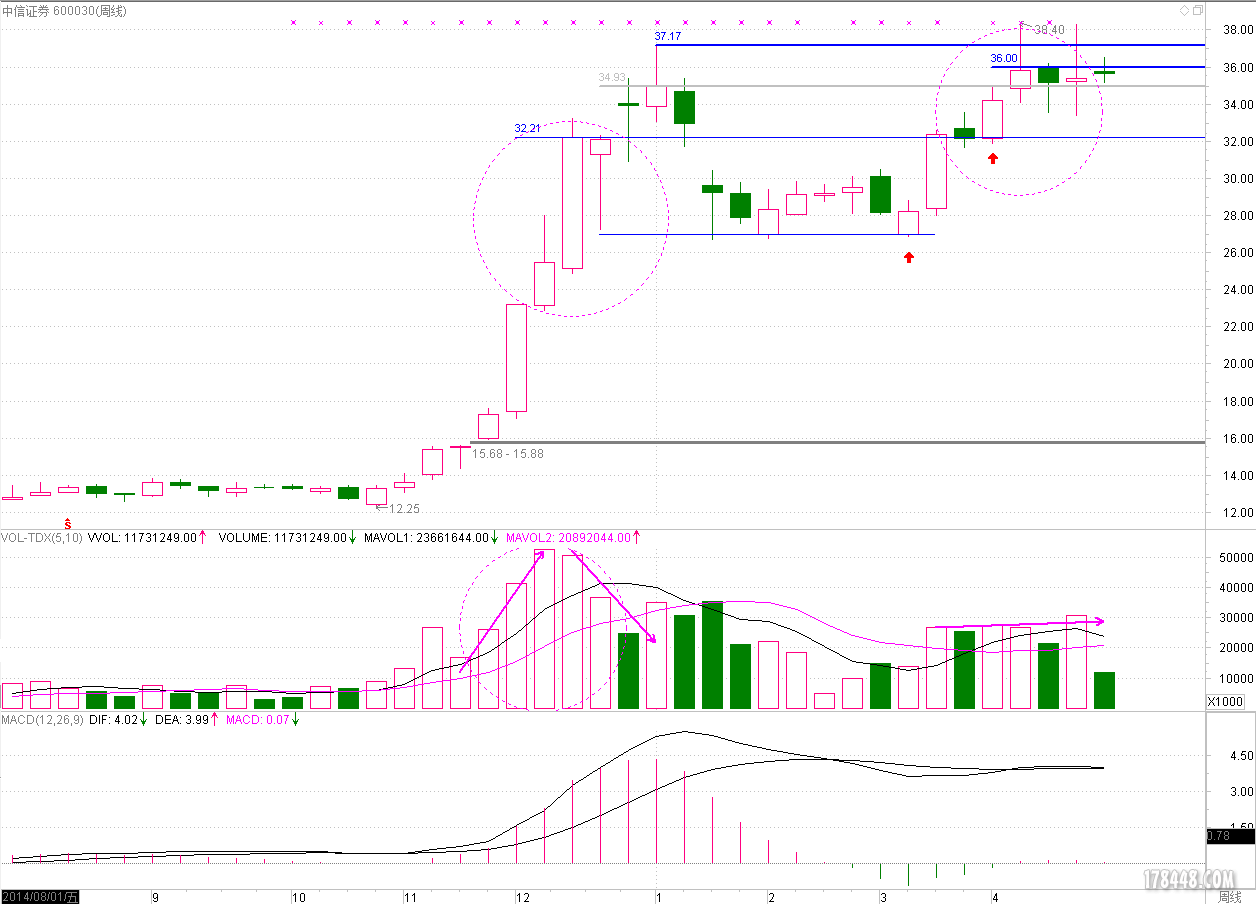Click the MAVOL1: 23661644.00 readout
Image resolution: width=1256 pixels, height=904 pixels.
pyautogui.click(x=427, y=538)
